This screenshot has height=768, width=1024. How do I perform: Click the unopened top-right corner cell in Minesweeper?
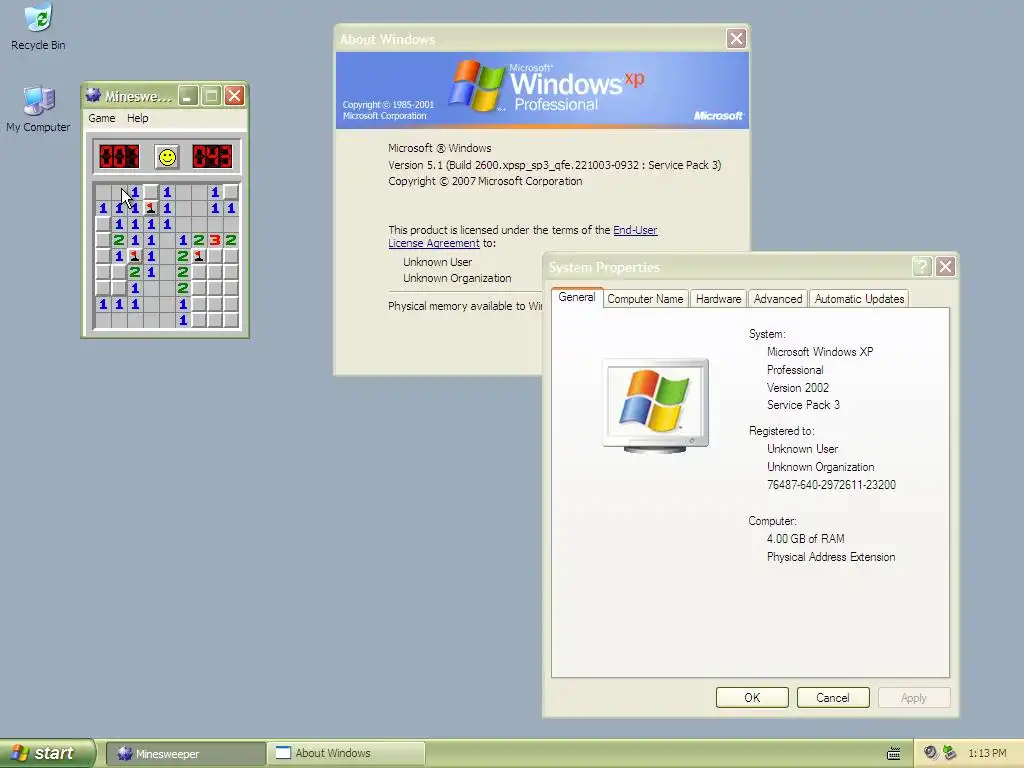[231, 192]
